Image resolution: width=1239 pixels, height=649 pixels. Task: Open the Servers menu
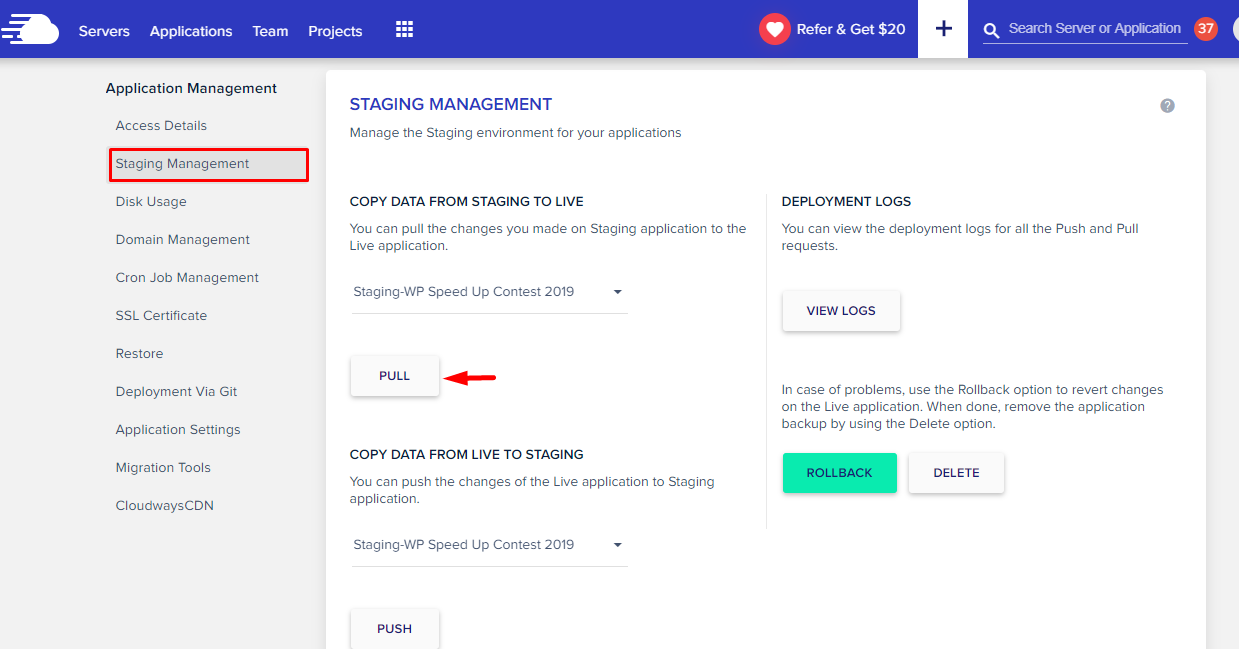click(104, 31)
